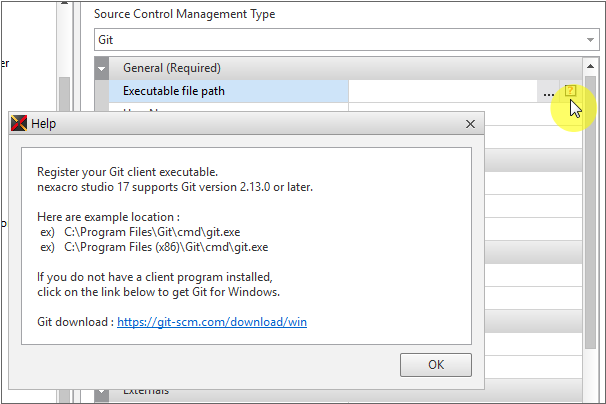Click the Externals section header text
The image size is (606, 404).
pyautogui.click(x=146, y=391)
